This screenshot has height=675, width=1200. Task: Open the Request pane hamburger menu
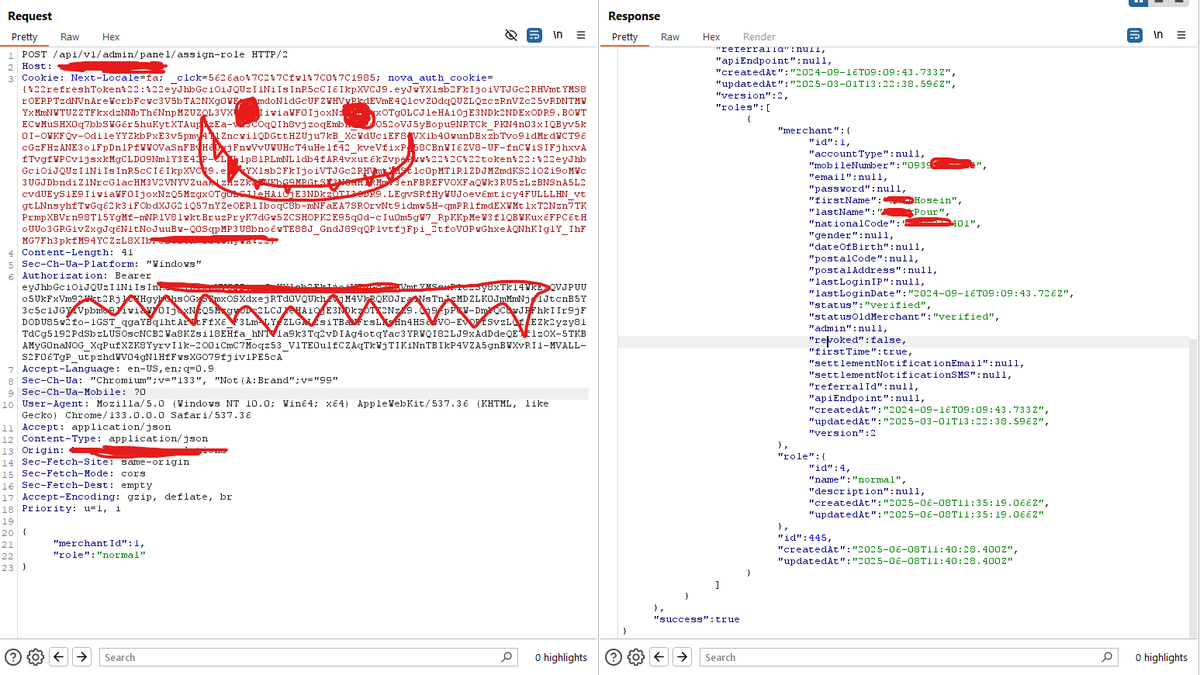coord(580,36)
